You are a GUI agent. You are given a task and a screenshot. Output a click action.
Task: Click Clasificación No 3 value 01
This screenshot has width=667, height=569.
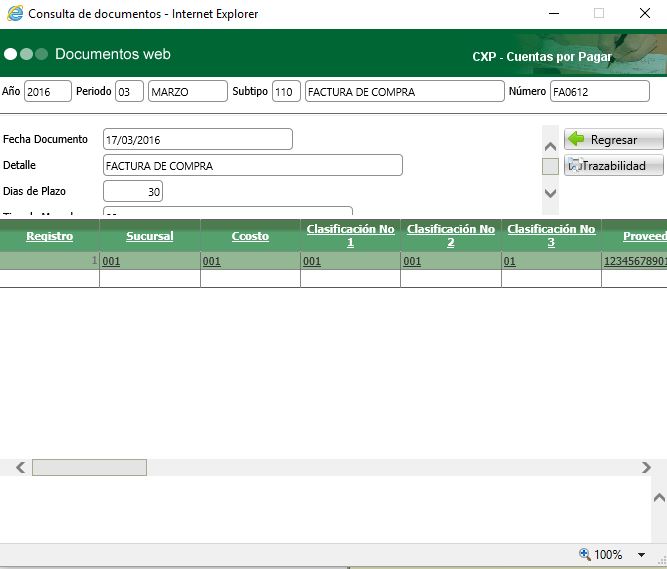(510, 261)
